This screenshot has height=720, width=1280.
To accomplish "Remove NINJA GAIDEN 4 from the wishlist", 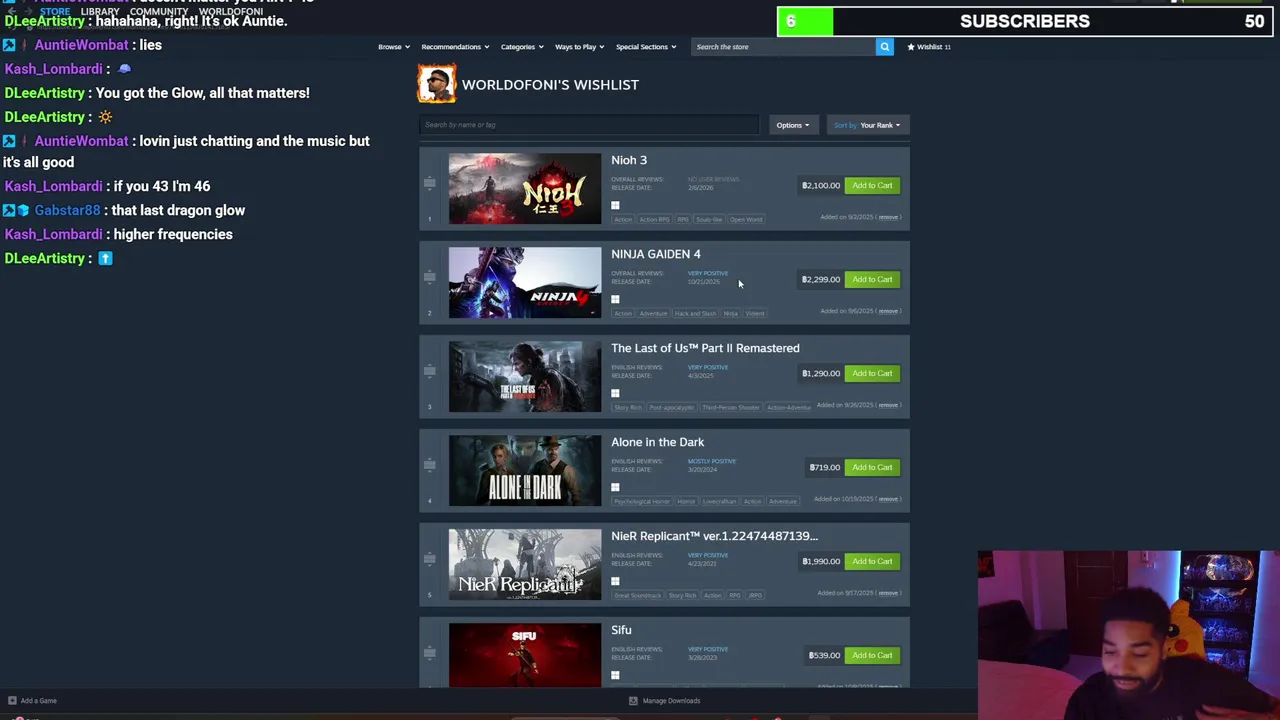I will 888,311.
